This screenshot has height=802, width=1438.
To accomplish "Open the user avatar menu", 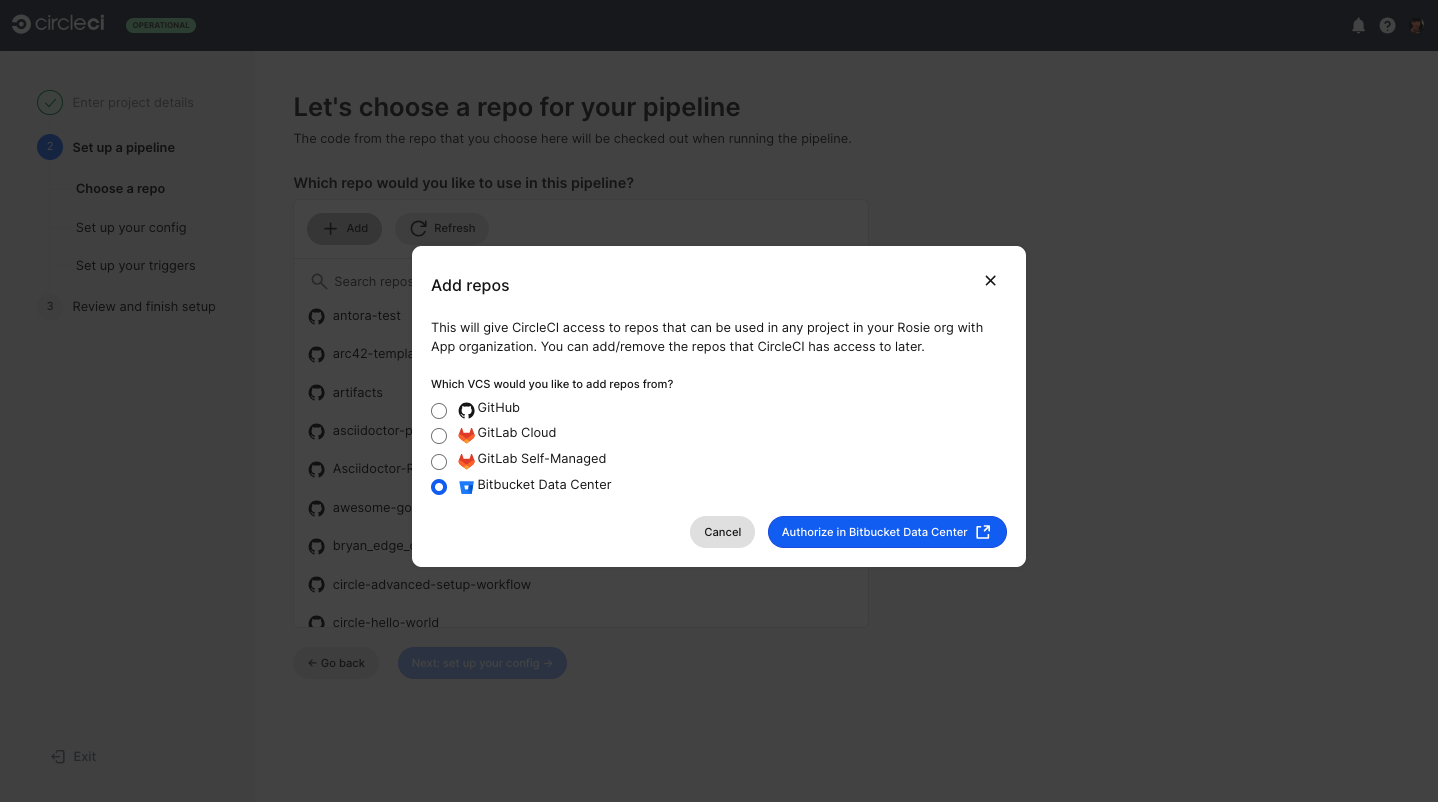I will point(1416,26).
